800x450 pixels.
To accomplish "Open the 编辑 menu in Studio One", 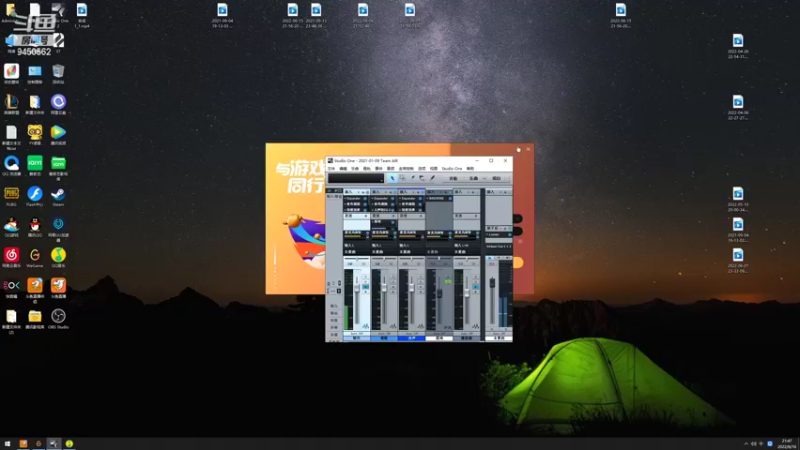I will 343,168.
